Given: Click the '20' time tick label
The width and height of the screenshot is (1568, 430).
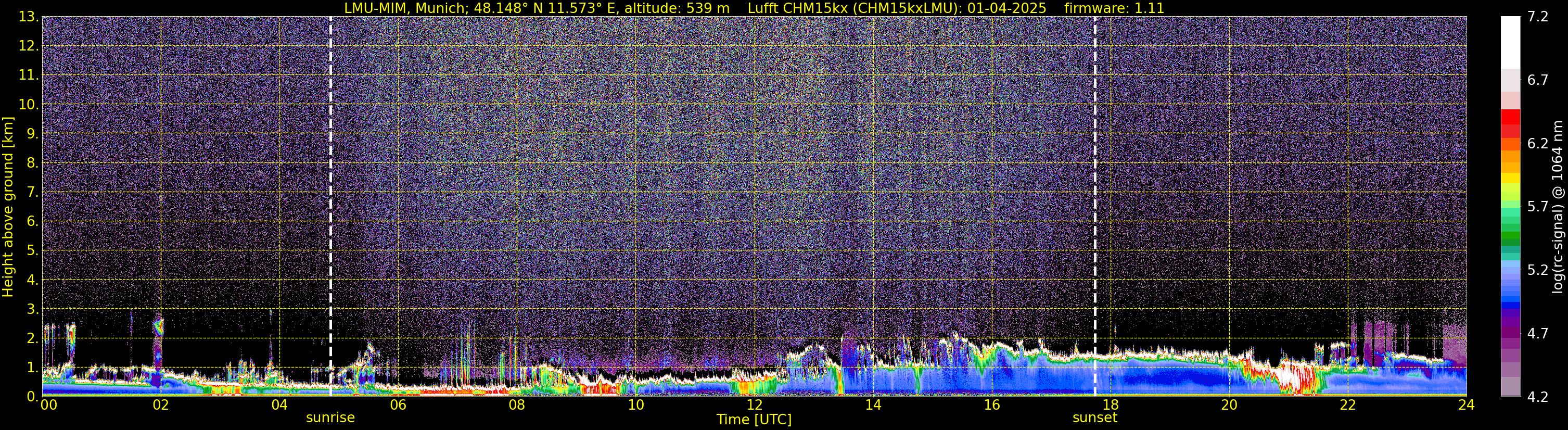Looking at the screenshot, I should 1229,405.
